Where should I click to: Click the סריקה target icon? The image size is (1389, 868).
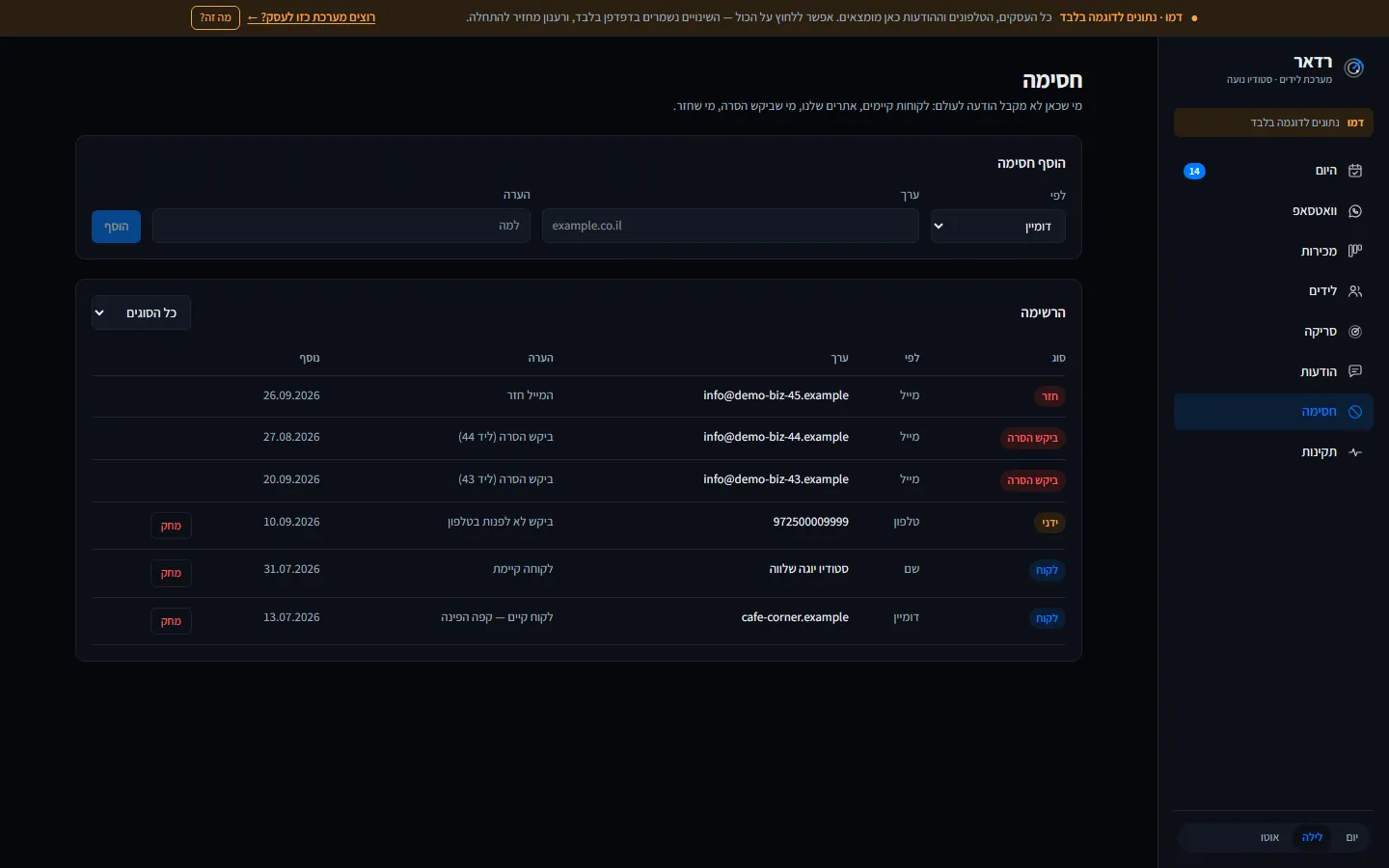pyautogui.click(x=1355, y=332)
